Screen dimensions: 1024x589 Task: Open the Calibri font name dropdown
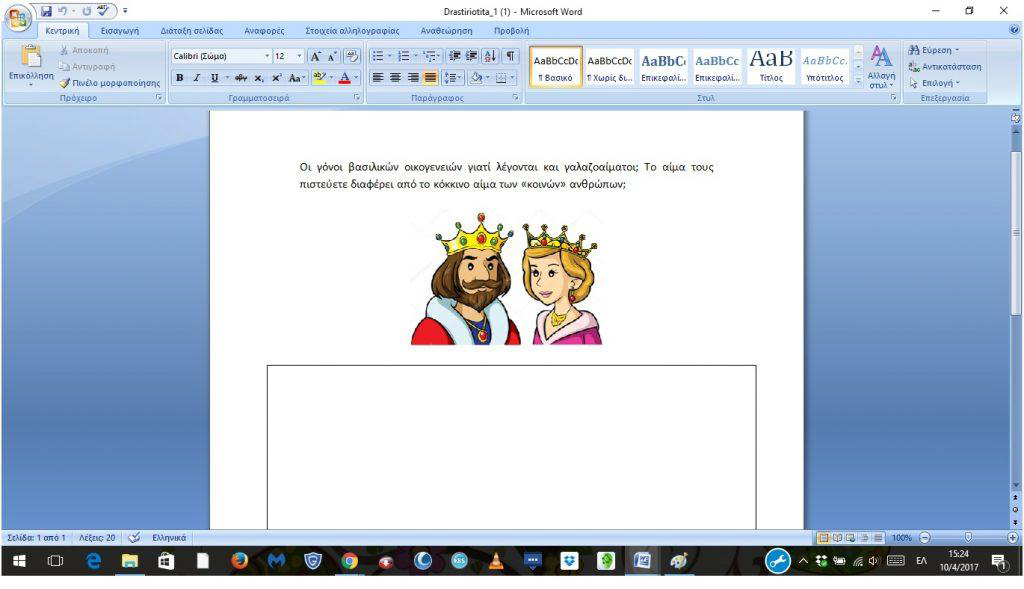click(x=267, y=56)
